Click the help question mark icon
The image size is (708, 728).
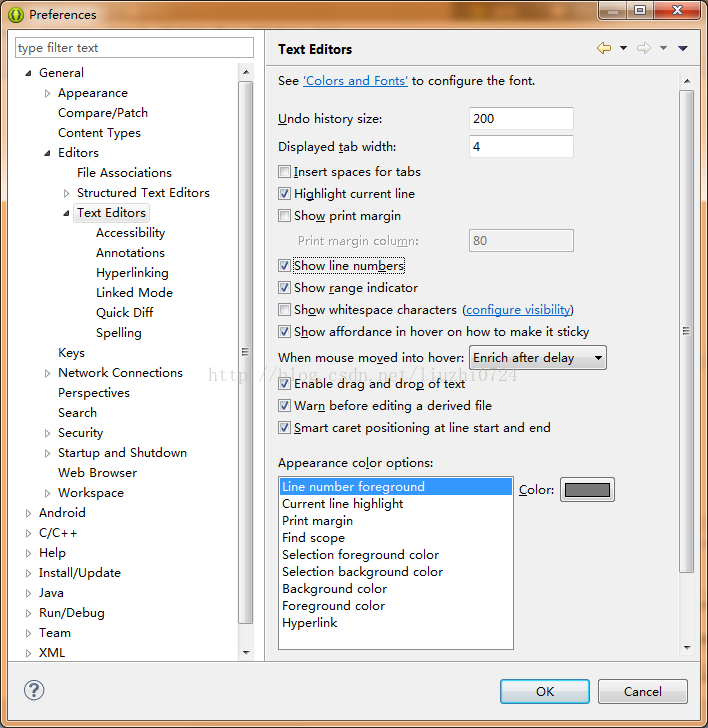(x=34, y=690)
